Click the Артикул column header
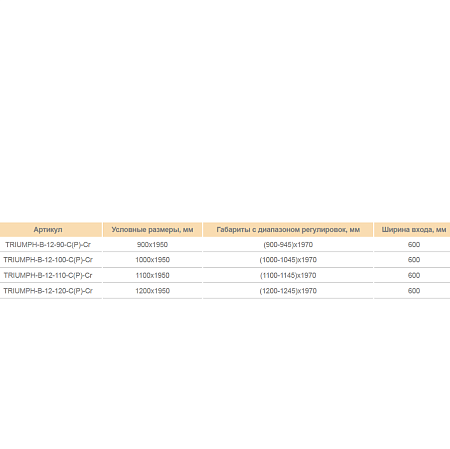 point(48,230)
